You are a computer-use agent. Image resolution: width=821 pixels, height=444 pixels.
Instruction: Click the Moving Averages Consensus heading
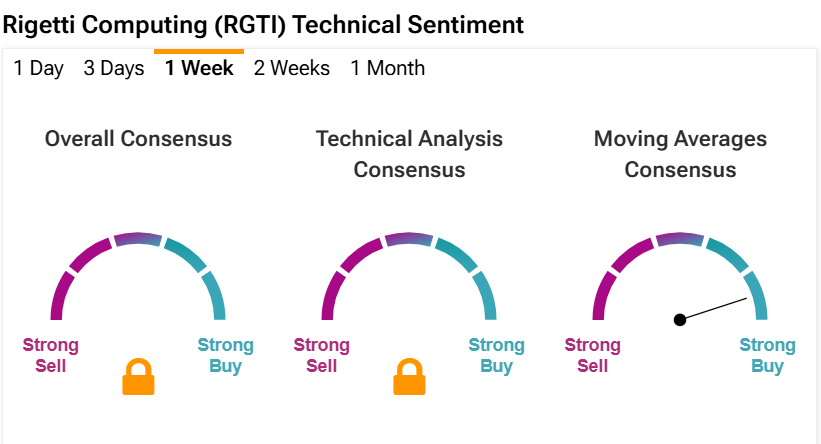(x=680, y=154)
